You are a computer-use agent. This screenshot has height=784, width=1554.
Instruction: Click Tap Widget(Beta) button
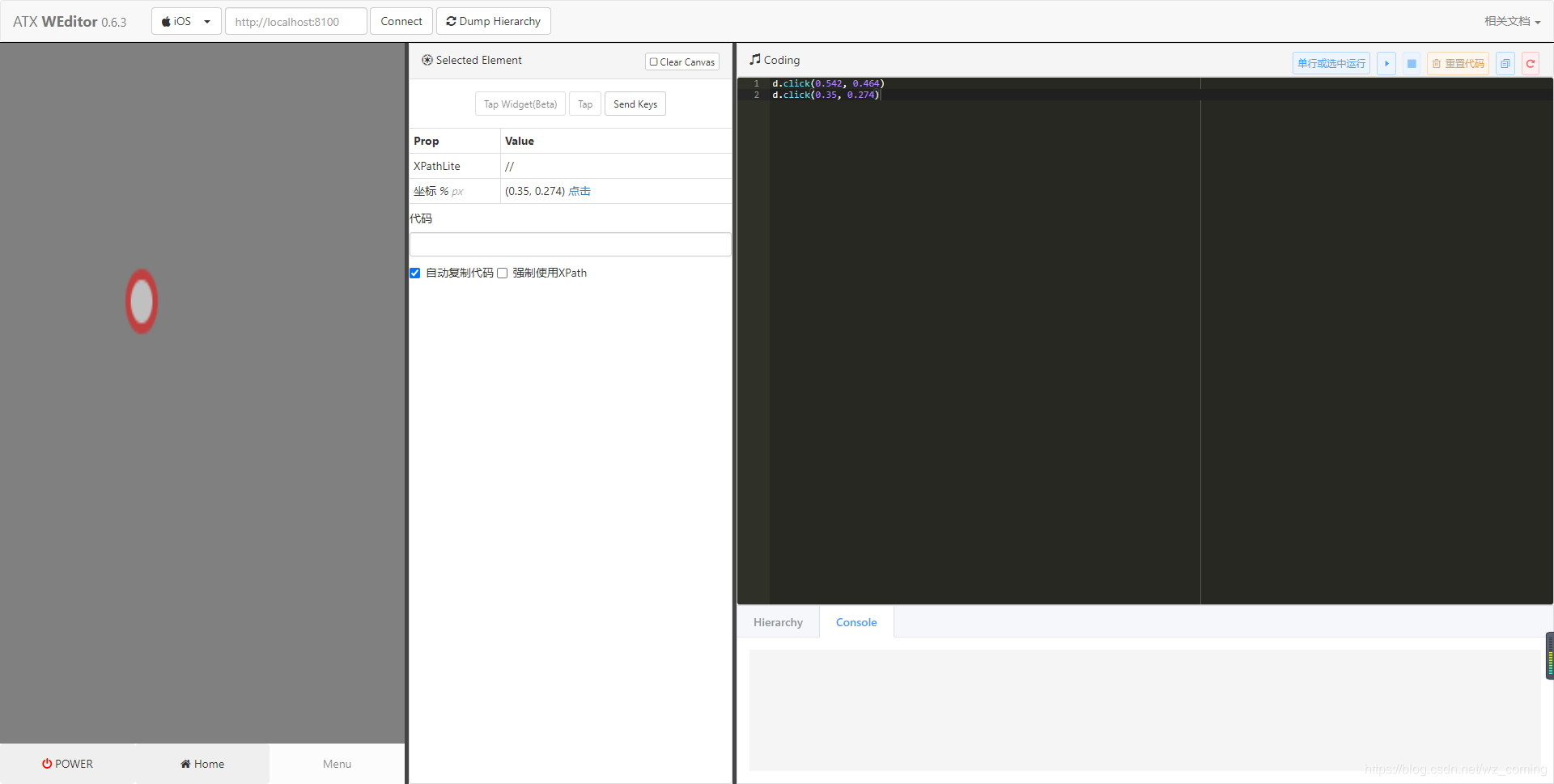[x=520, y=104]
